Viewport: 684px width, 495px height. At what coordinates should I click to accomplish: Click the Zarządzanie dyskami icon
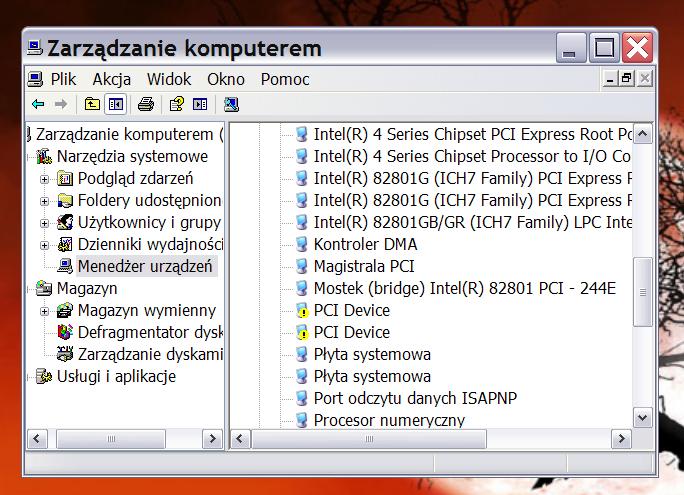tap(65, 354)
